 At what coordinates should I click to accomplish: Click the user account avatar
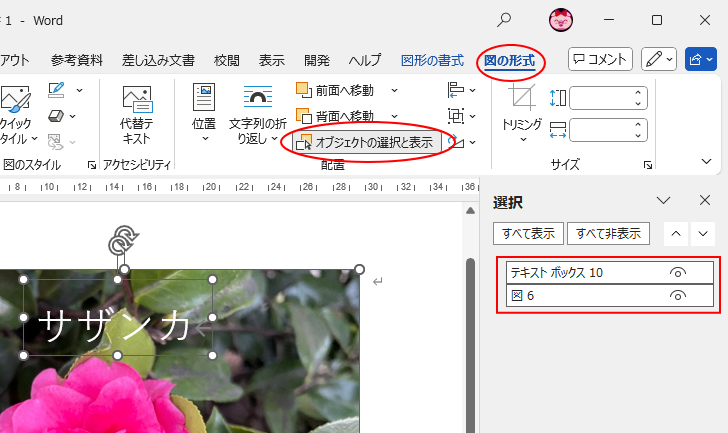(560, 20)
